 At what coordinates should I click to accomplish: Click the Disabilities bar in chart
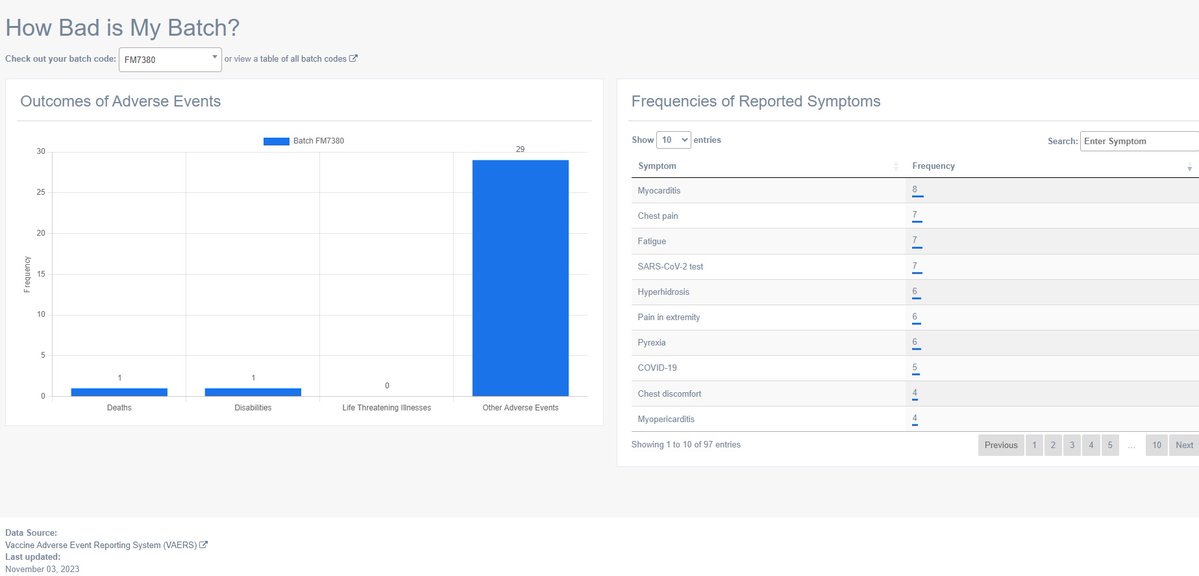click(x=253, y=392)
